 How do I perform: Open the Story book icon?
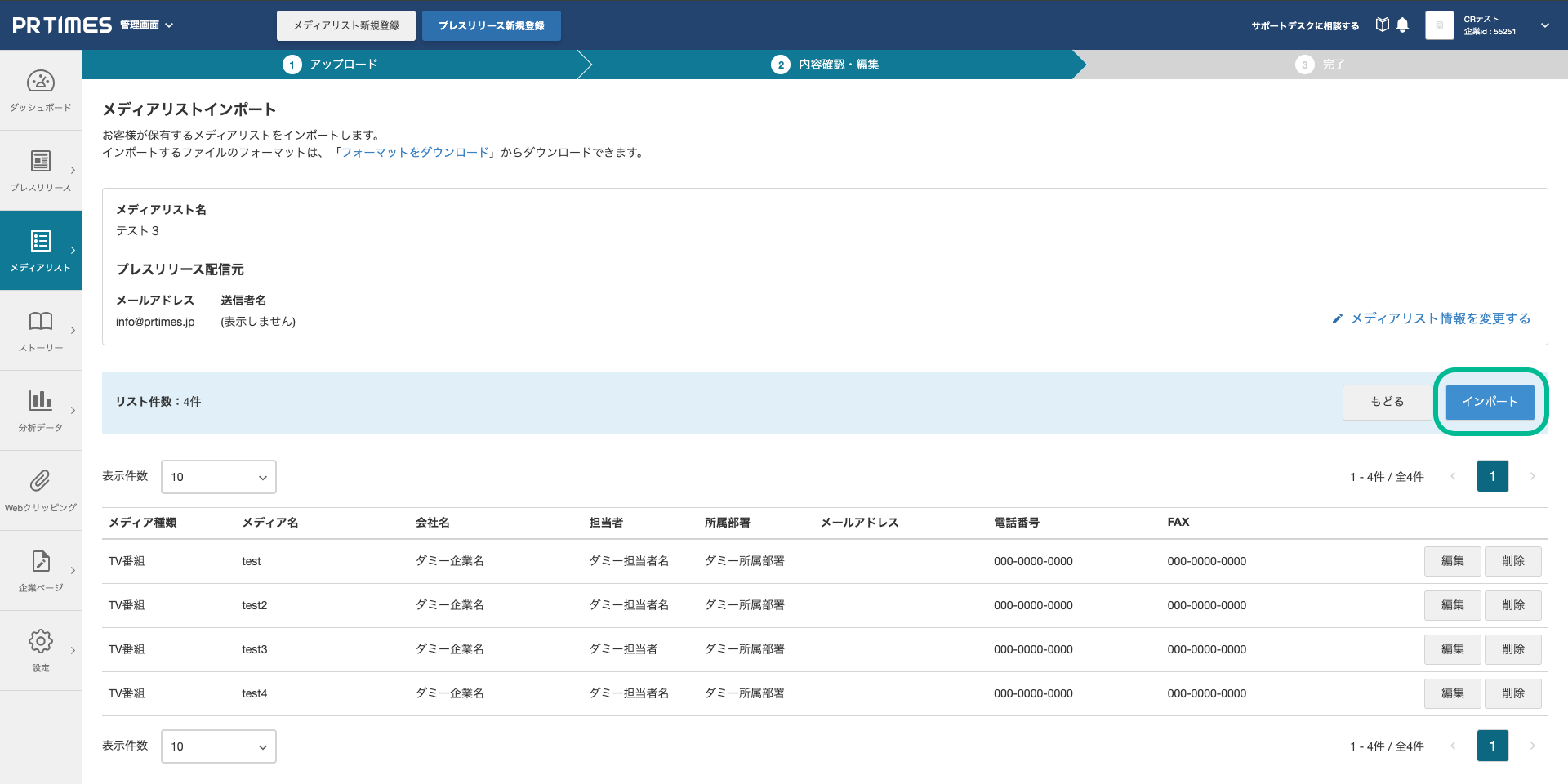(x=41, y=321)
